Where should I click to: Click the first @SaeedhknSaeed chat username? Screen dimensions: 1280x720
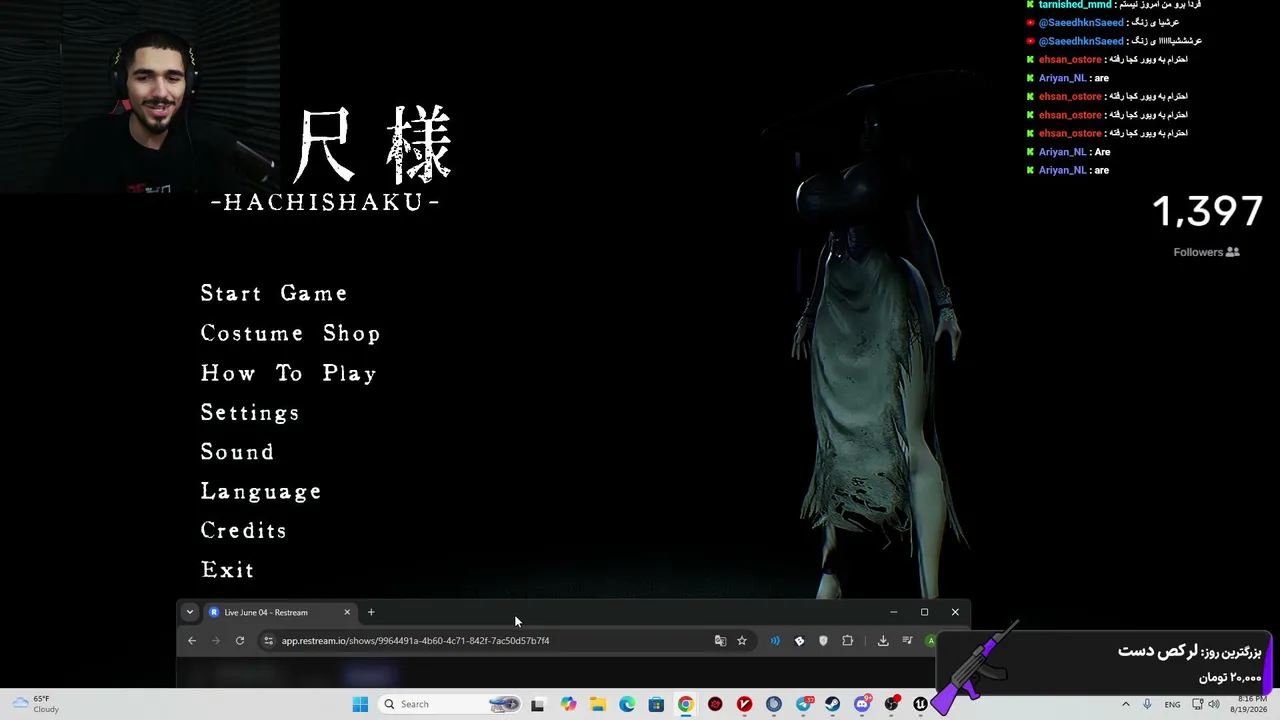point(1081,22)
